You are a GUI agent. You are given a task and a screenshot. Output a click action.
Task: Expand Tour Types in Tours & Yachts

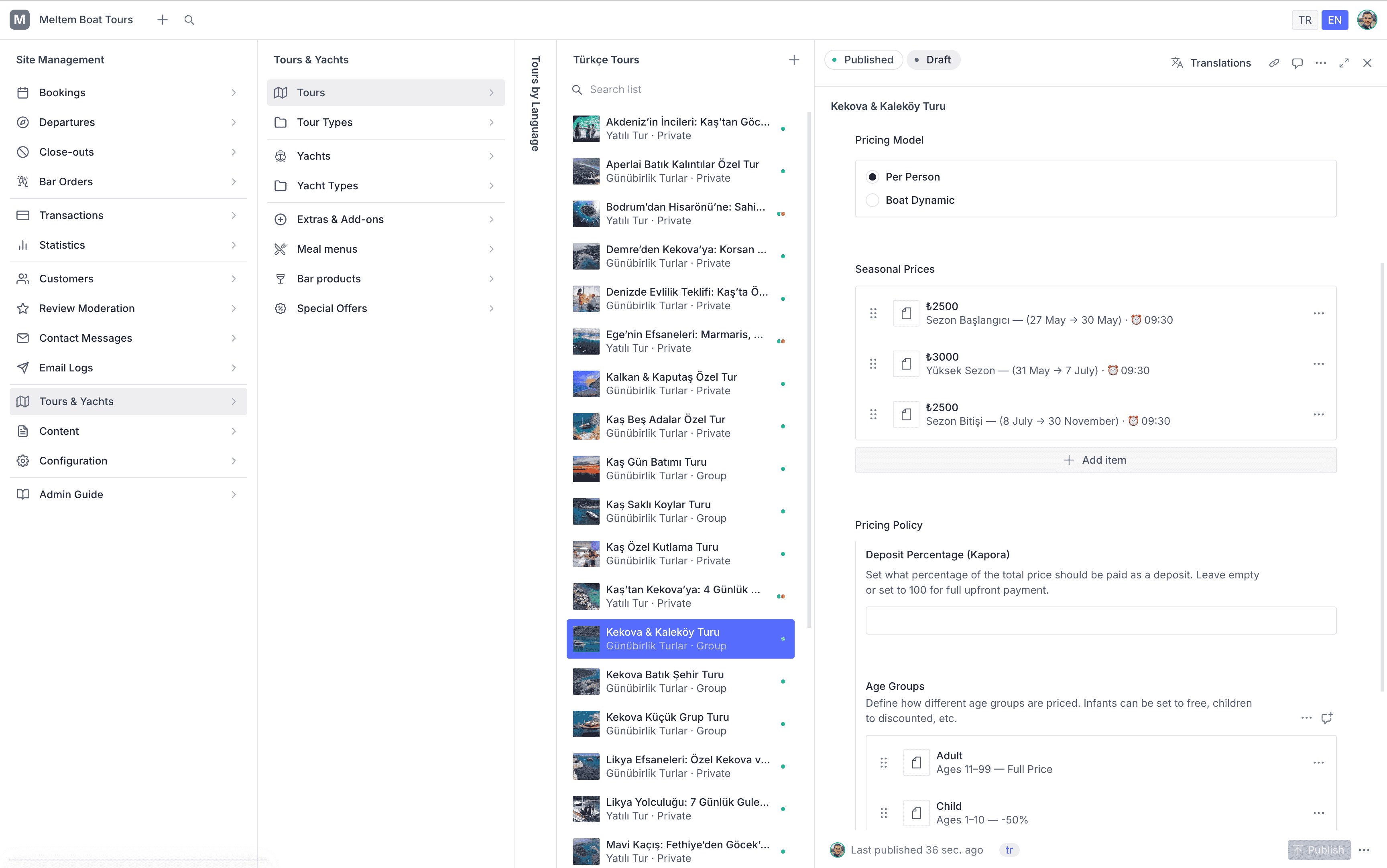tap(385, 122)
